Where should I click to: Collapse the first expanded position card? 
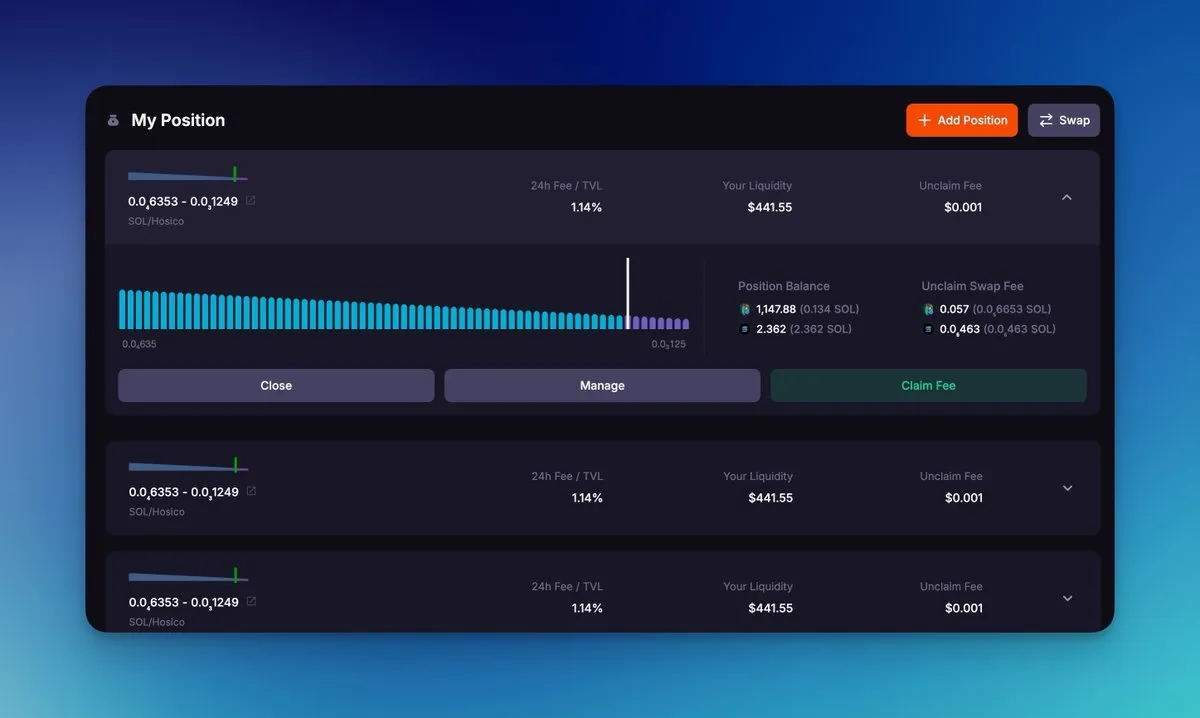[x=1067, y=198]
